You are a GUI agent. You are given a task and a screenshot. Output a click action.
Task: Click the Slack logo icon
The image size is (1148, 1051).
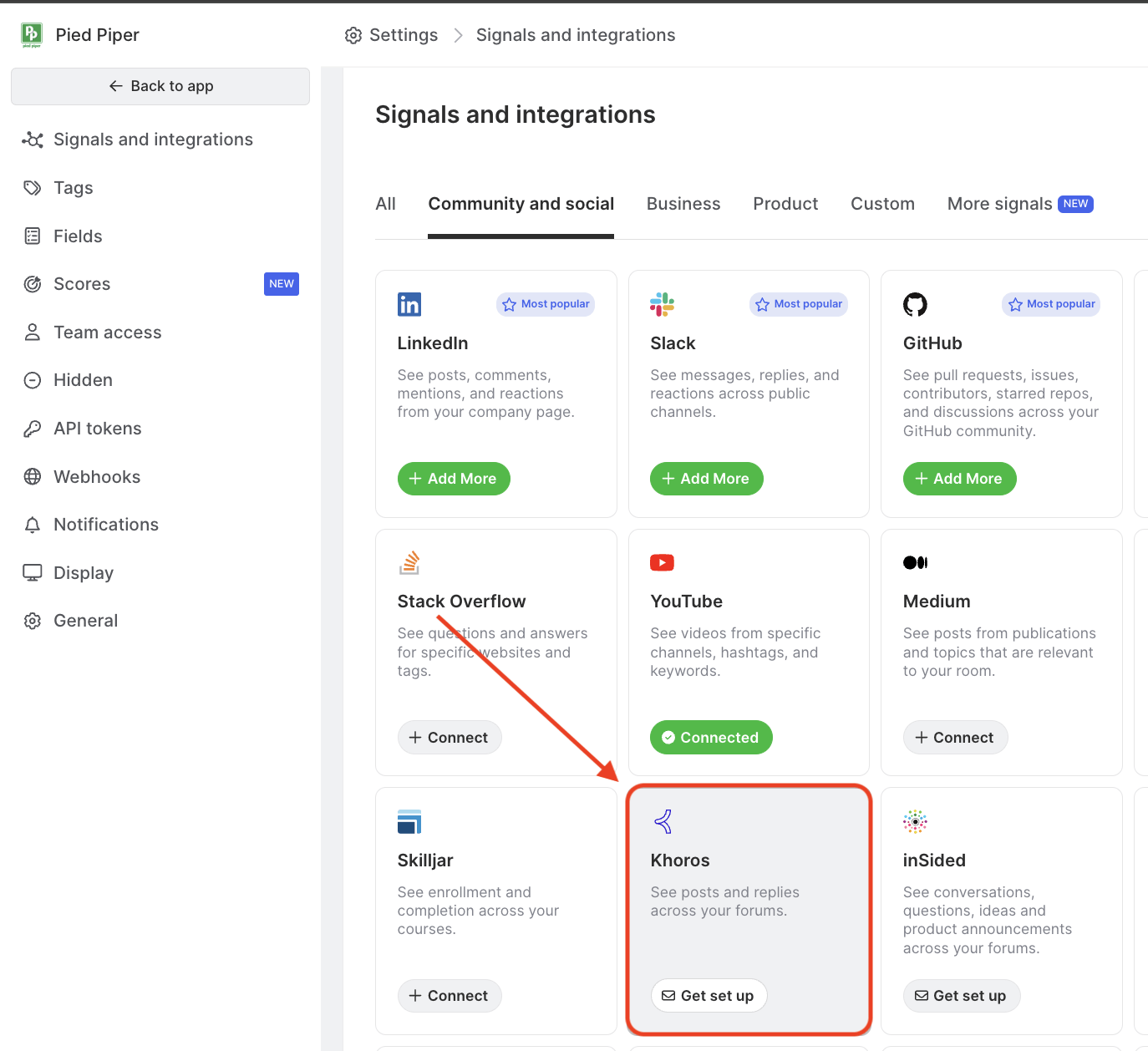[x=662, y=304]
